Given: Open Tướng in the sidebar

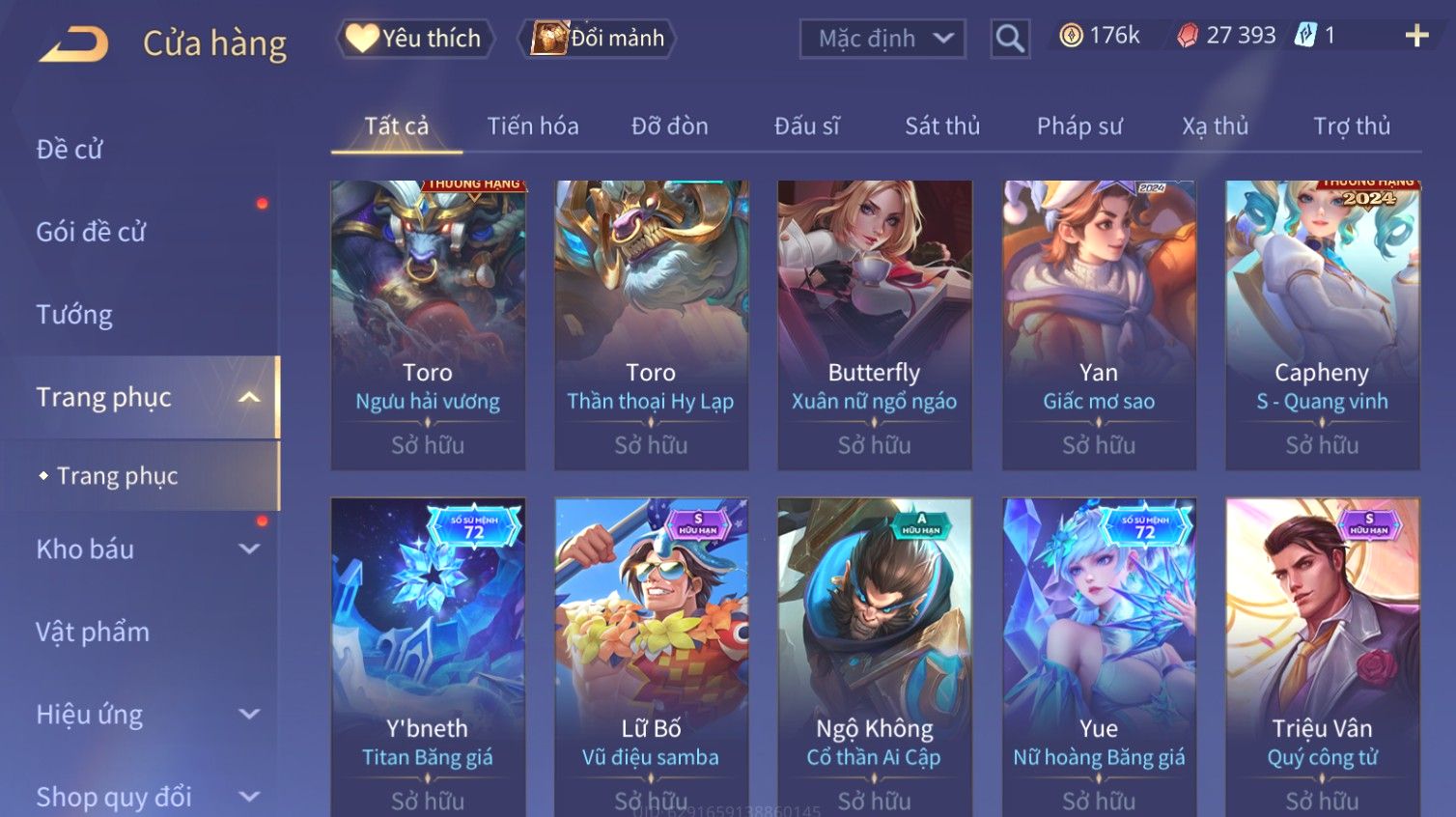Looking at the screenshot, I should coord(74,315).
